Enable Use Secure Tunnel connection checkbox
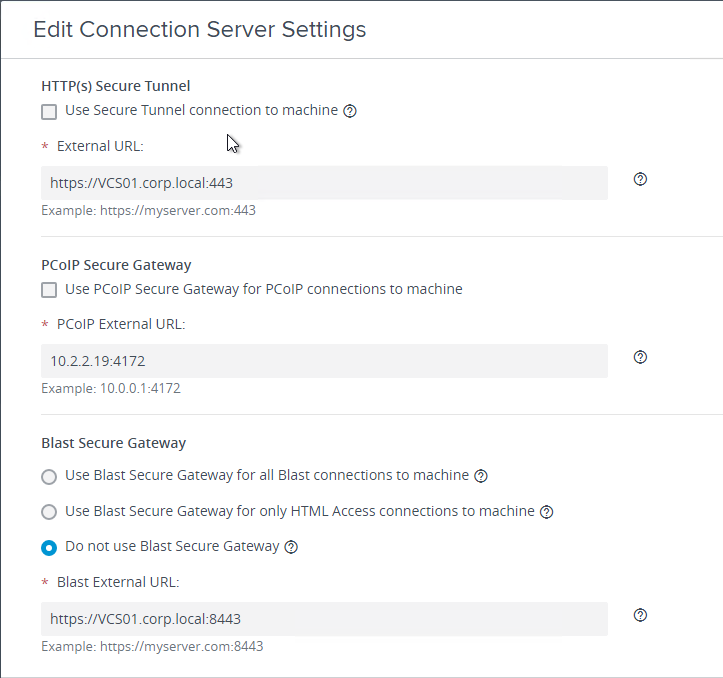Viewport: 723px width, 678px height. pos(49,112)
